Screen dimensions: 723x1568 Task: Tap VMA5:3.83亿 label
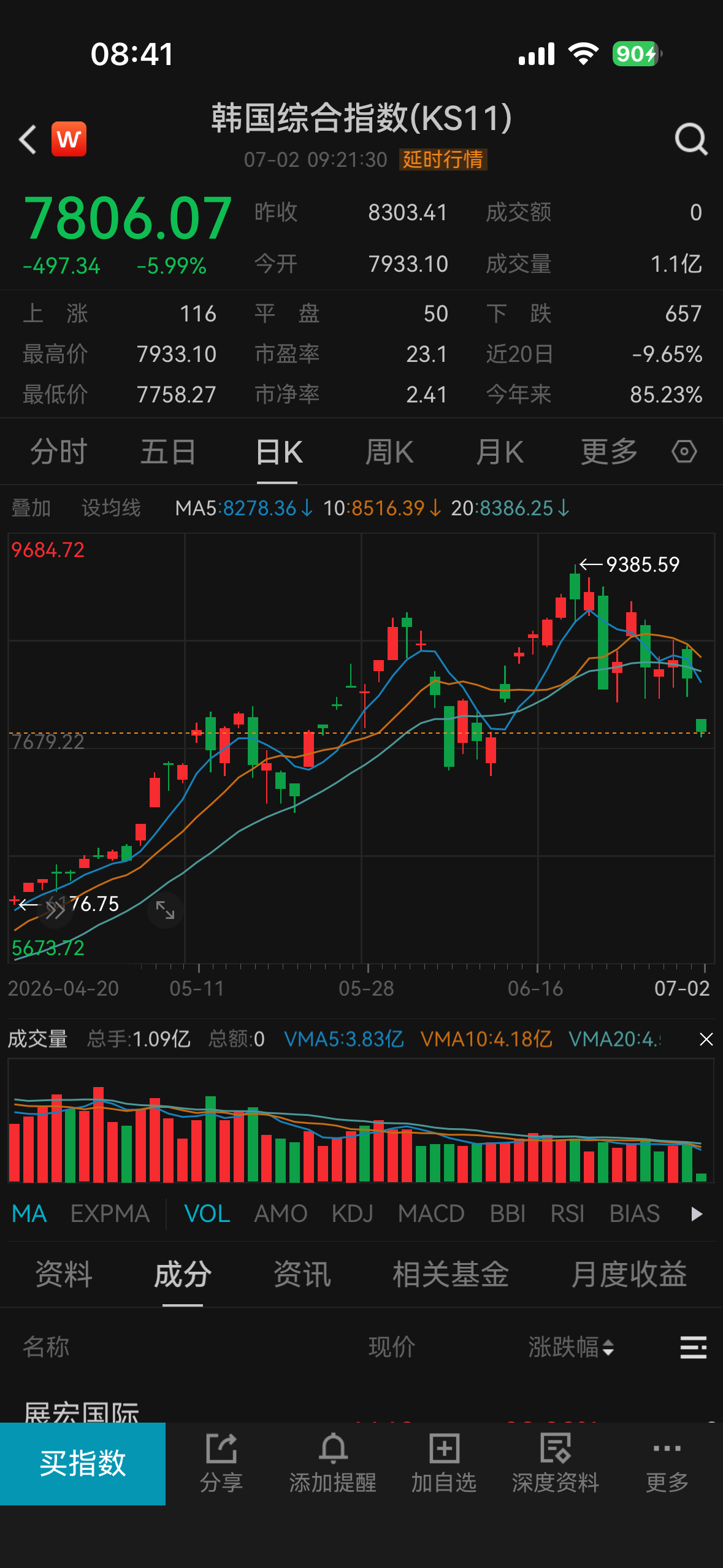[343, 1039]
